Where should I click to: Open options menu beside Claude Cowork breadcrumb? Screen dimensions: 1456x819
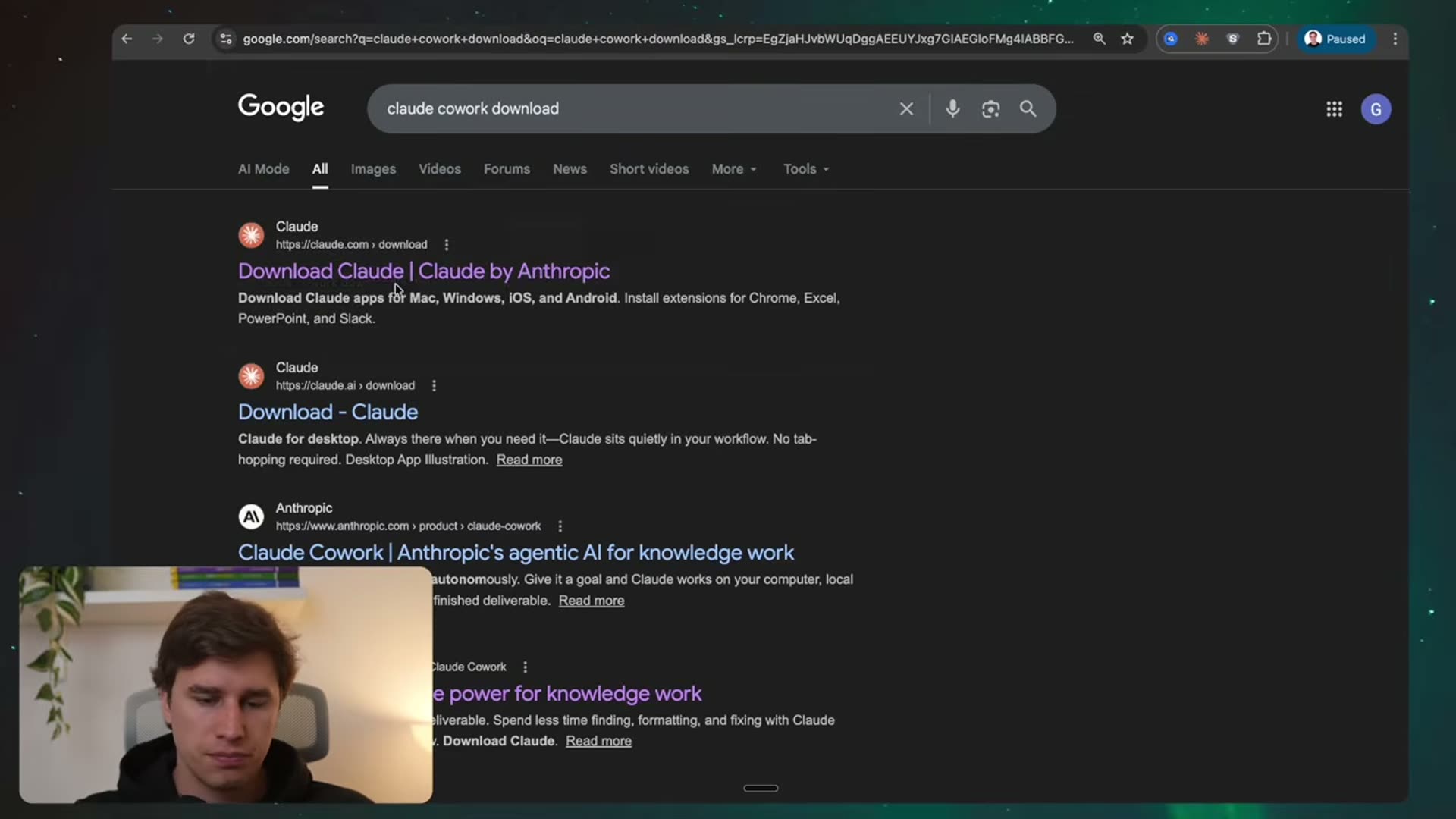point(525,667)
